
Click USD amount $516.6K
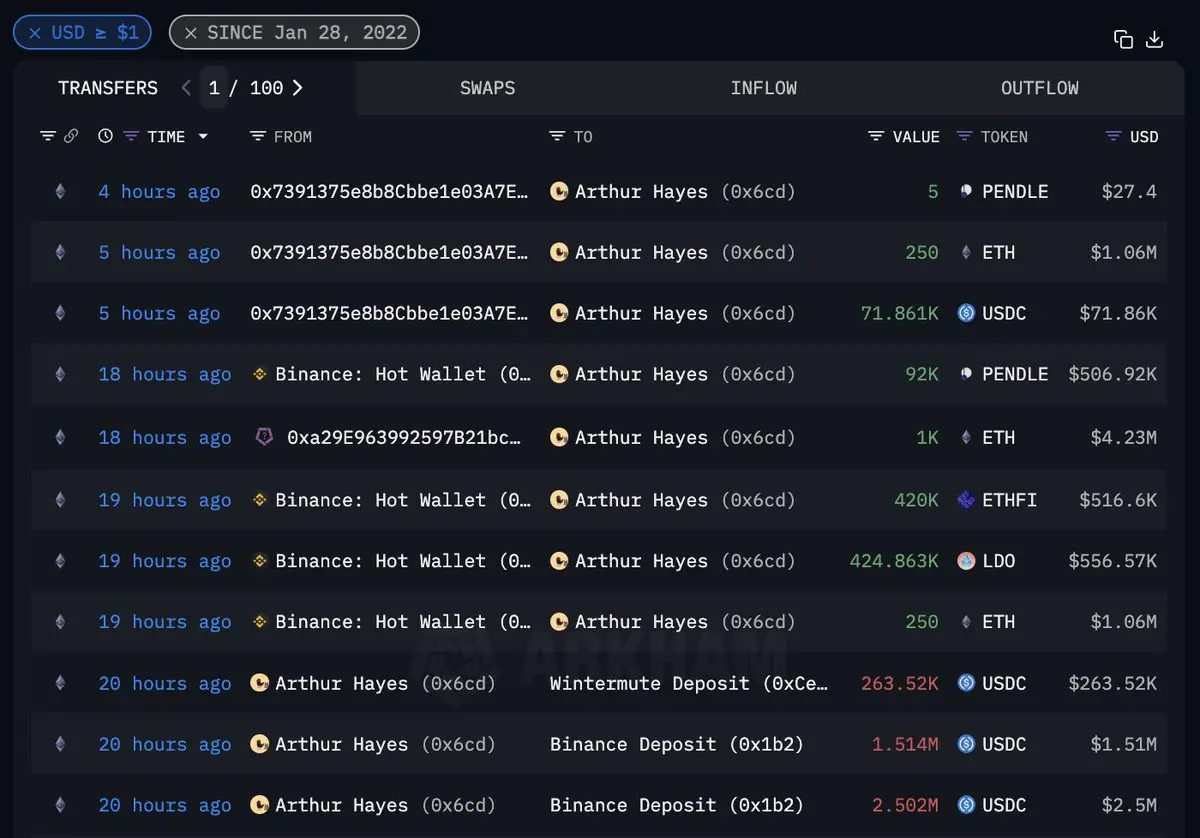[x=1118, y=500]
